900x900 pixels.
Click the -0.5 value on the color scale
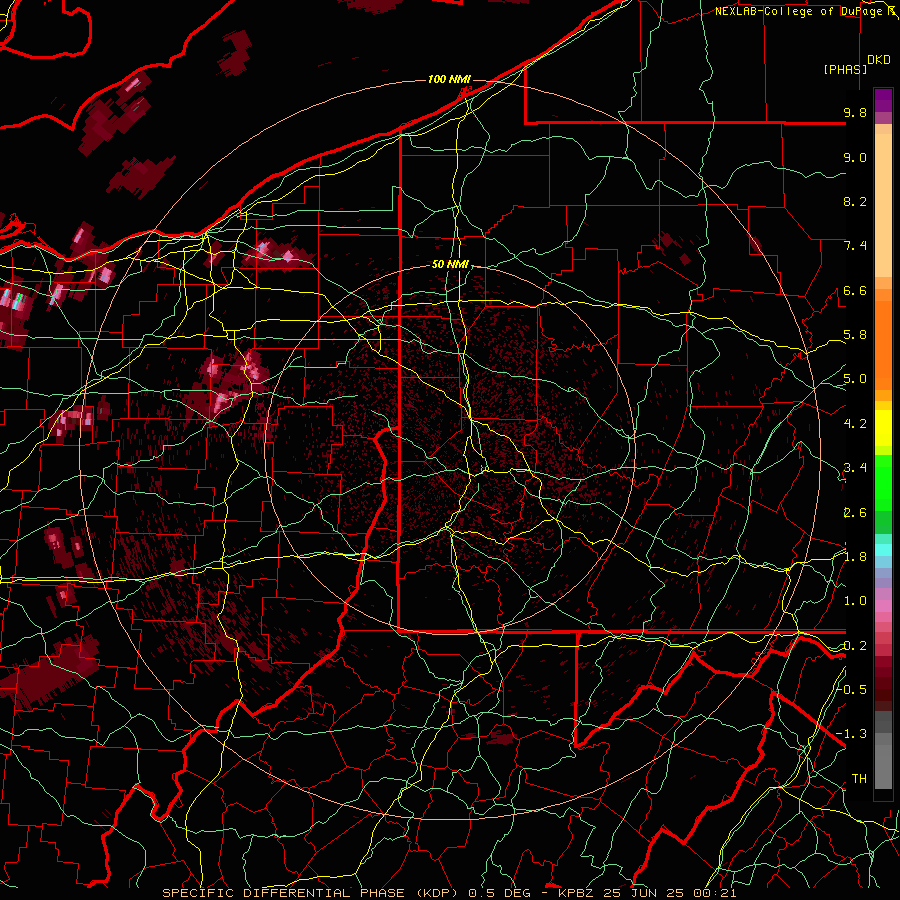[x=852, y=689]
